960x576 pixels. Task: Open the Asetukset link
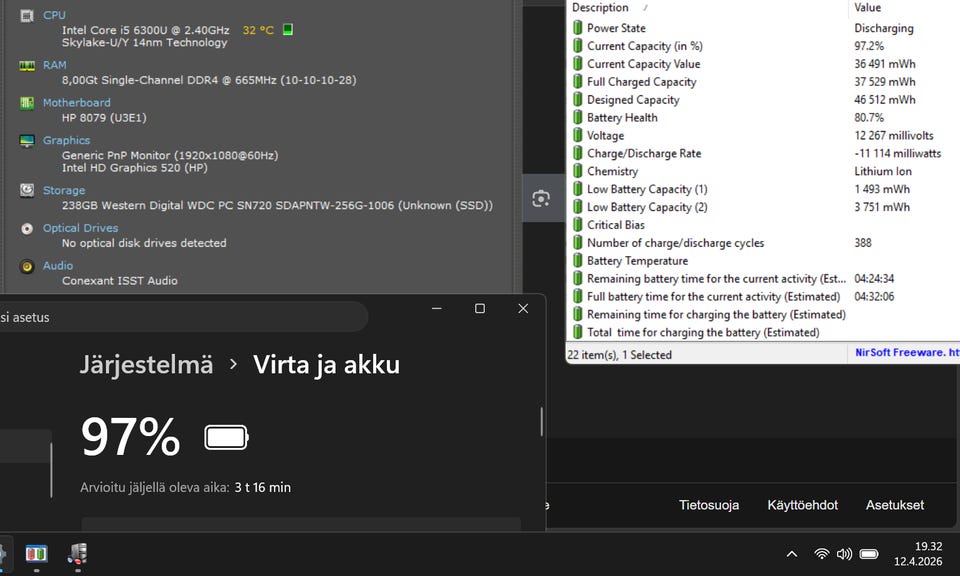pos(894,505)
